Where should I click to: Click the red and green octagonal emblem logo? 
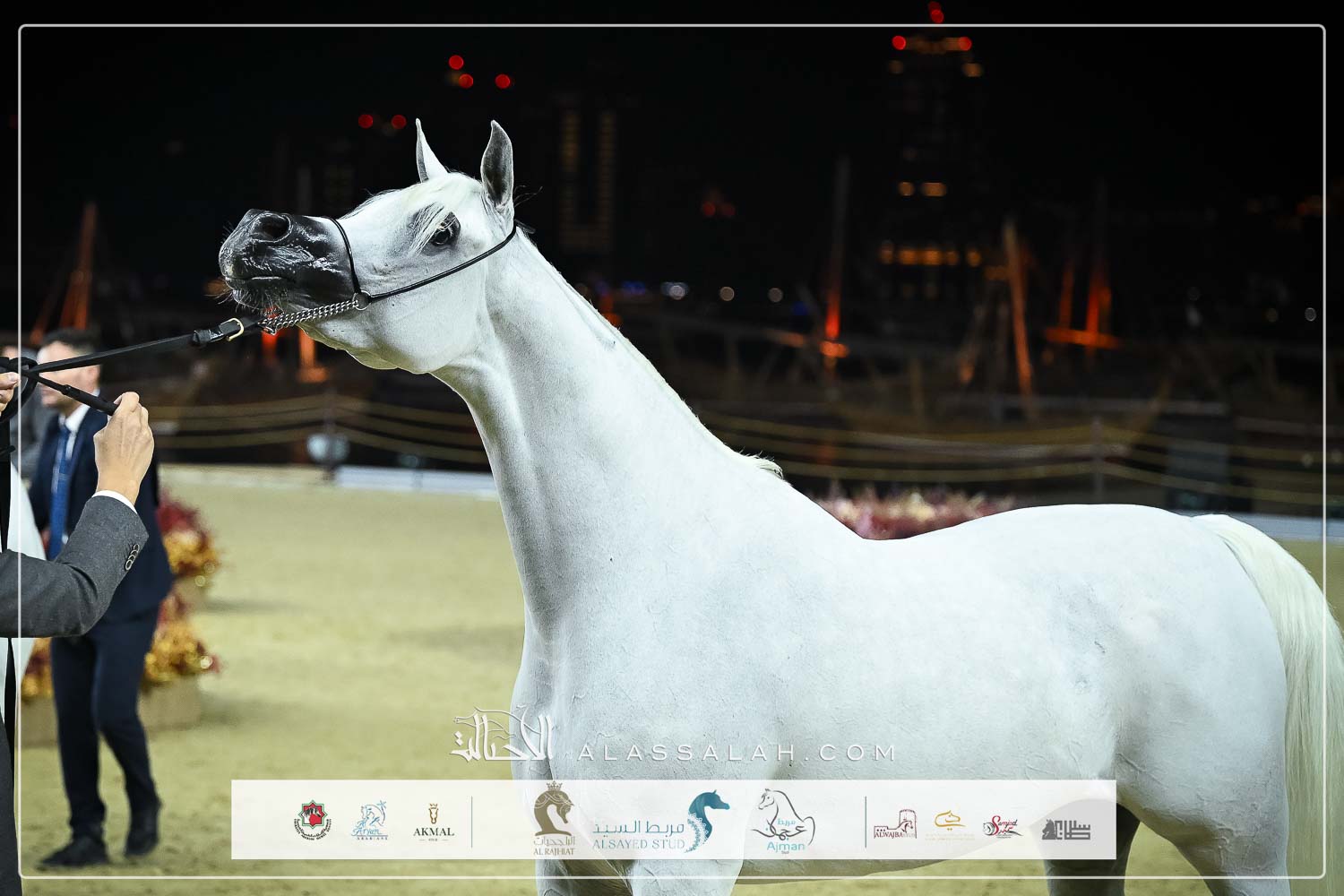pos(314,820)
